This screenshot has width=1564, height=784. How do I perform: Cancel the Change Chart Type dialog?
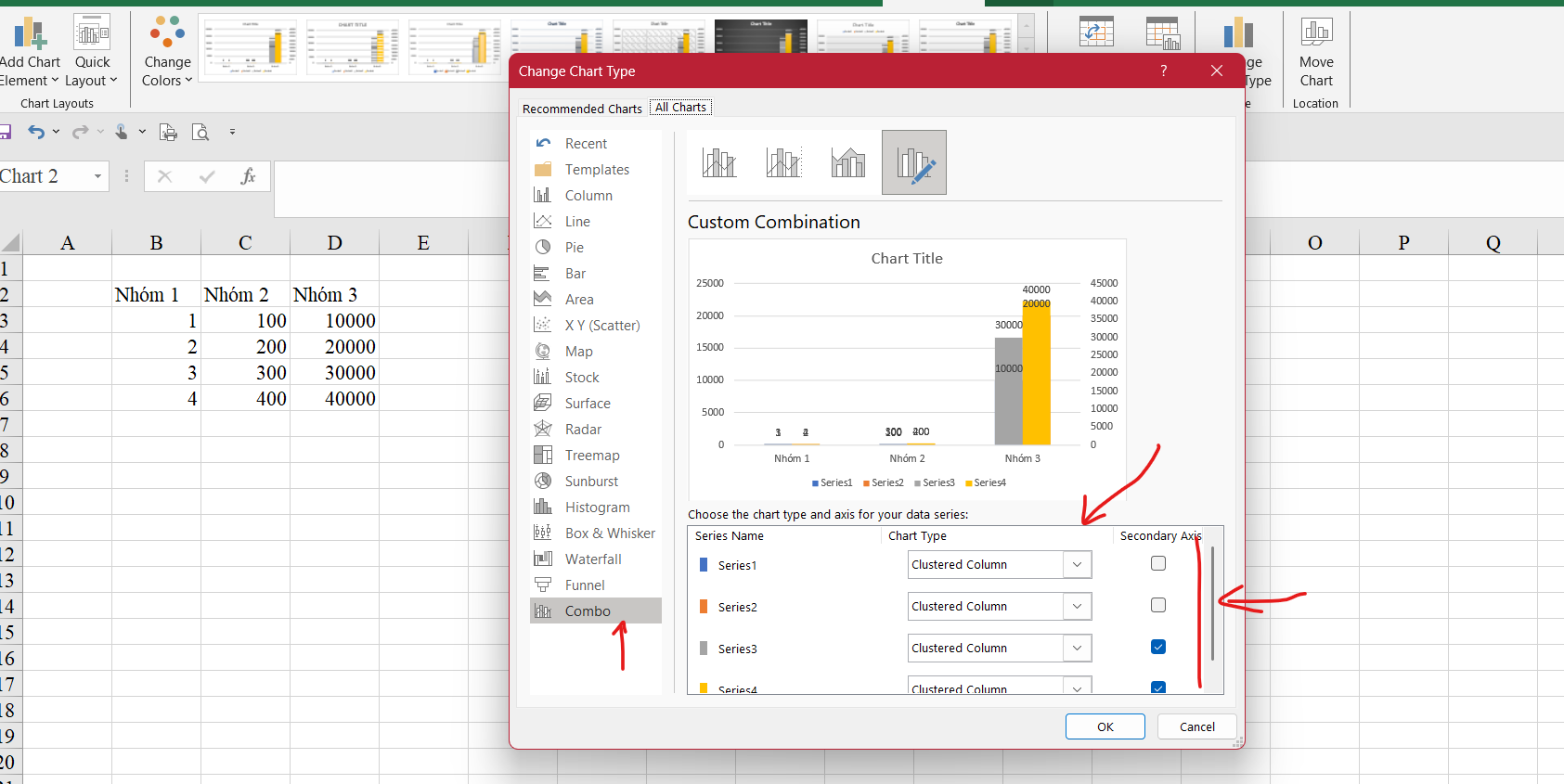pyautogui.click(x=1196, y=726)
